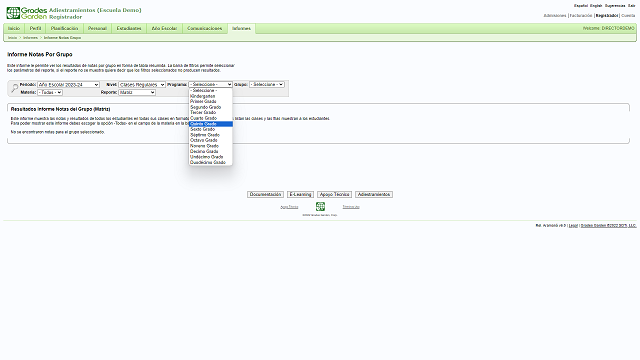The image size is (640, 360).
Task: Choose Kindergarten from the list
Action: 211,96
